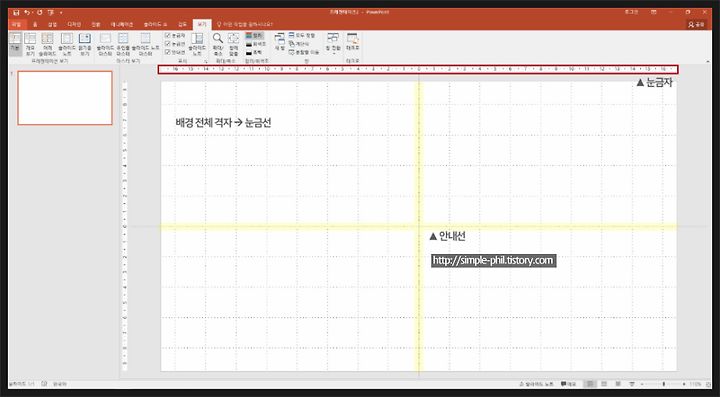
Task: Open the Notes Master view
Action: (146, 44)
